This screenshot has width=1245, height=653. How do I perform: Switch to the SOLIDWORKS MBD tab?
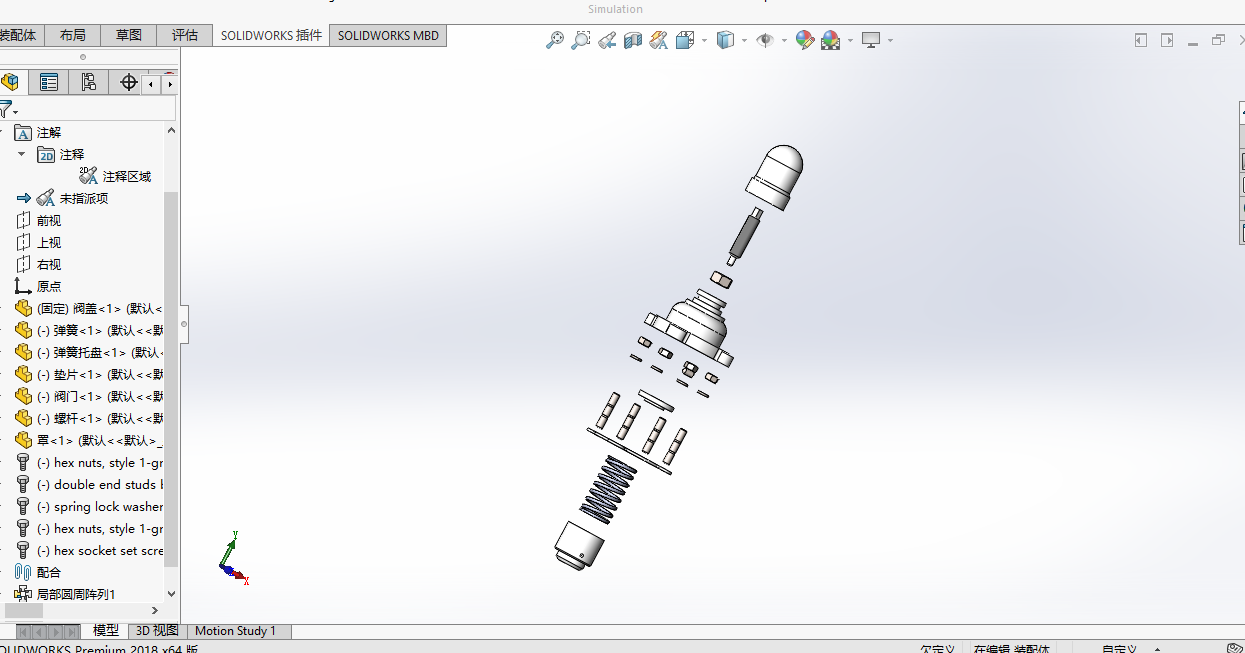pyautogui.click(x=387, y=35)
